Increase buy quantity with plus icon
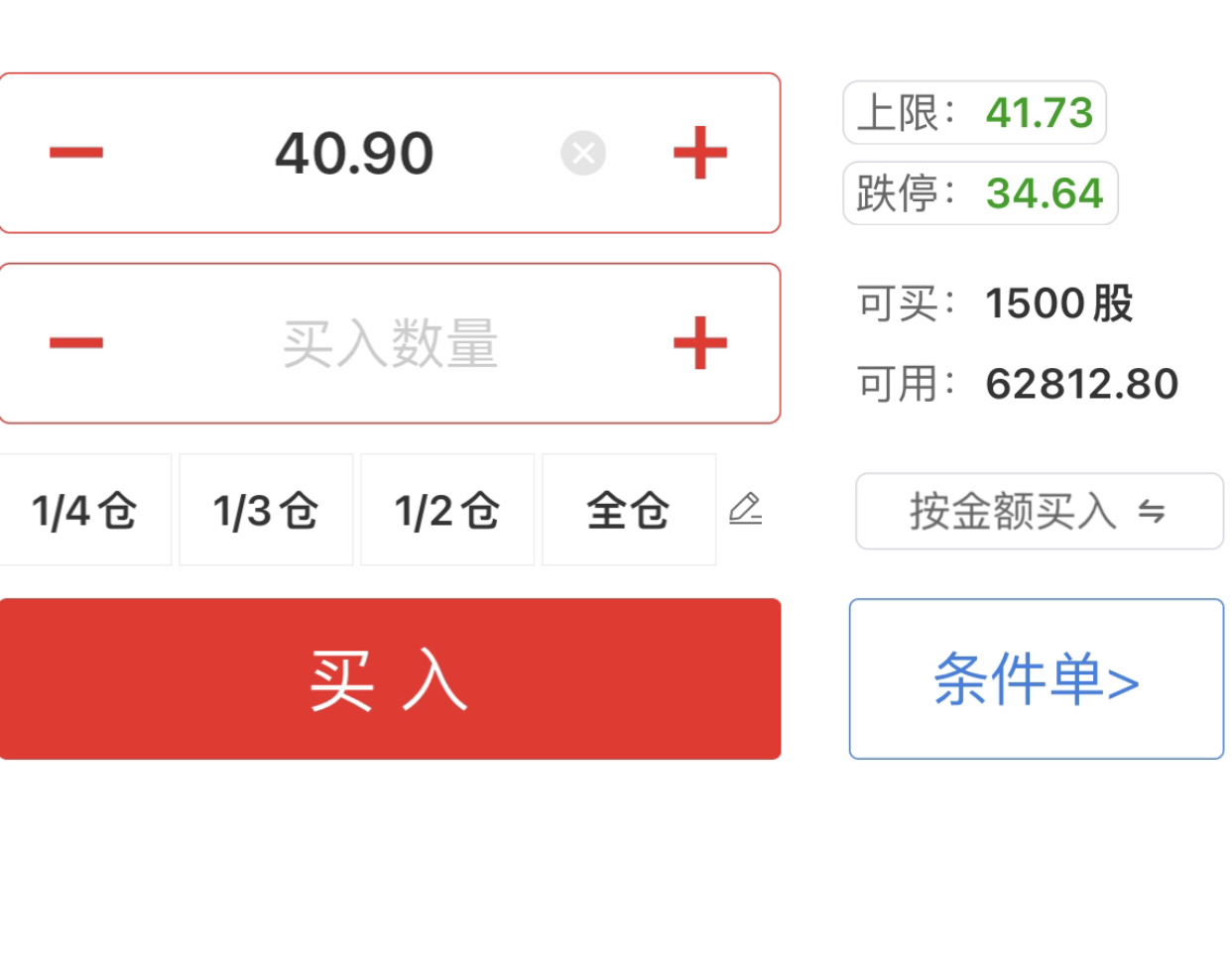Screen dimensions: 1232x968 point(700,343)
